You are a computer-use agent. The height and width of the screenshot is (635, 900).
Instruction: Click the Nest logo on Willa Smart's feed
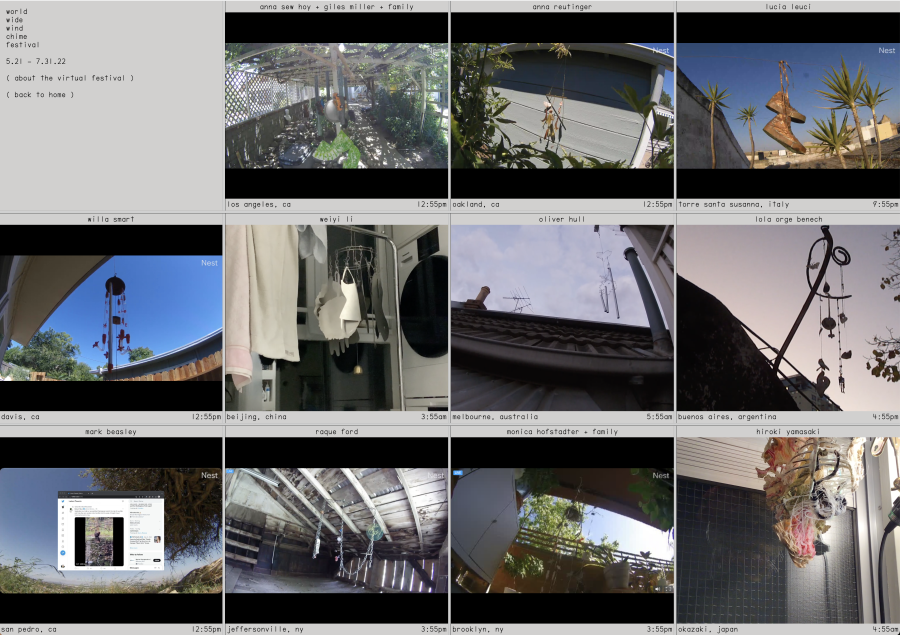point(209,263)
